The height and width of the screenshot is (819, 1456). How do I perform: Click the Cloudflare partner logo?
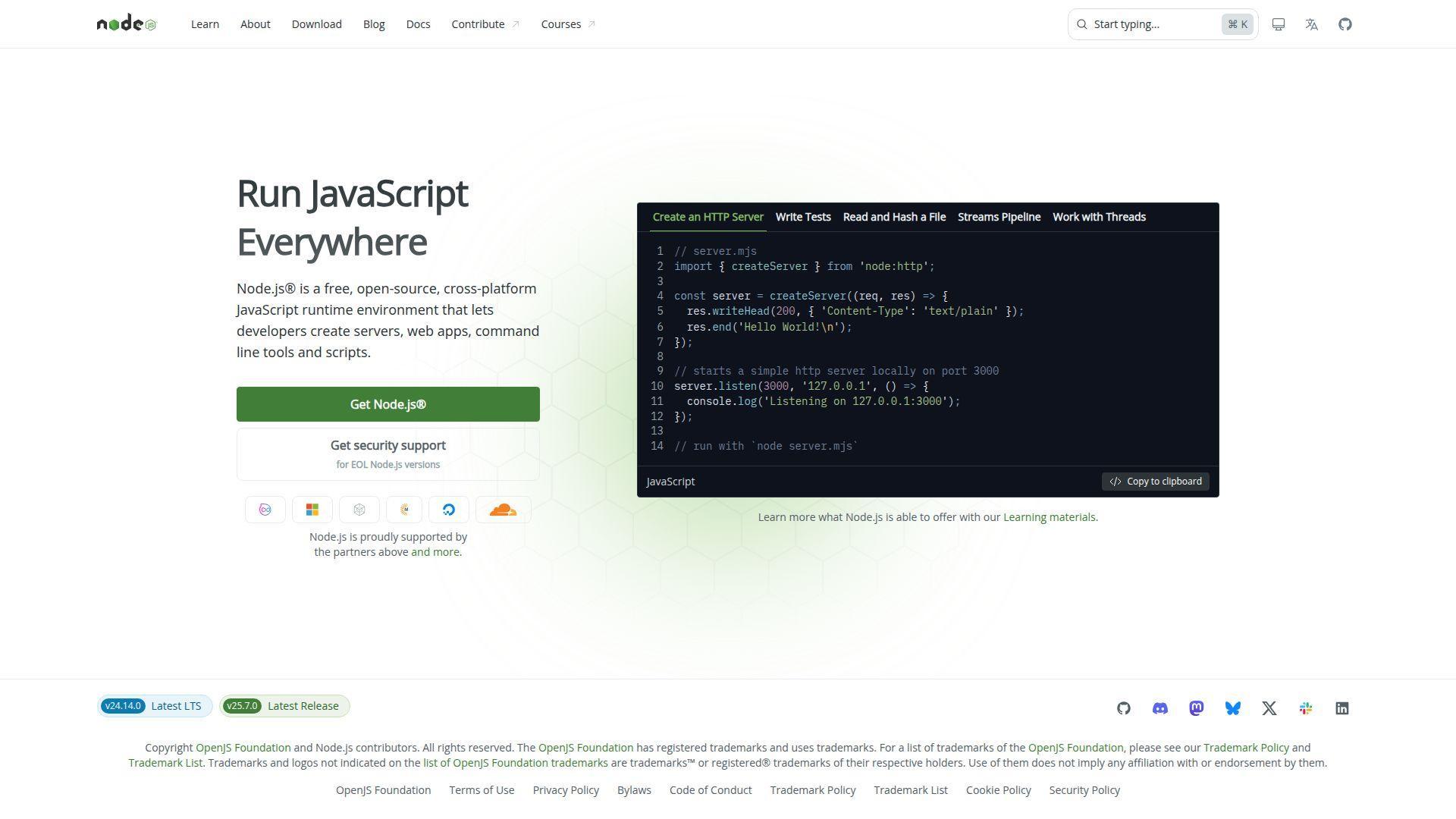click(x=503, y=509)
